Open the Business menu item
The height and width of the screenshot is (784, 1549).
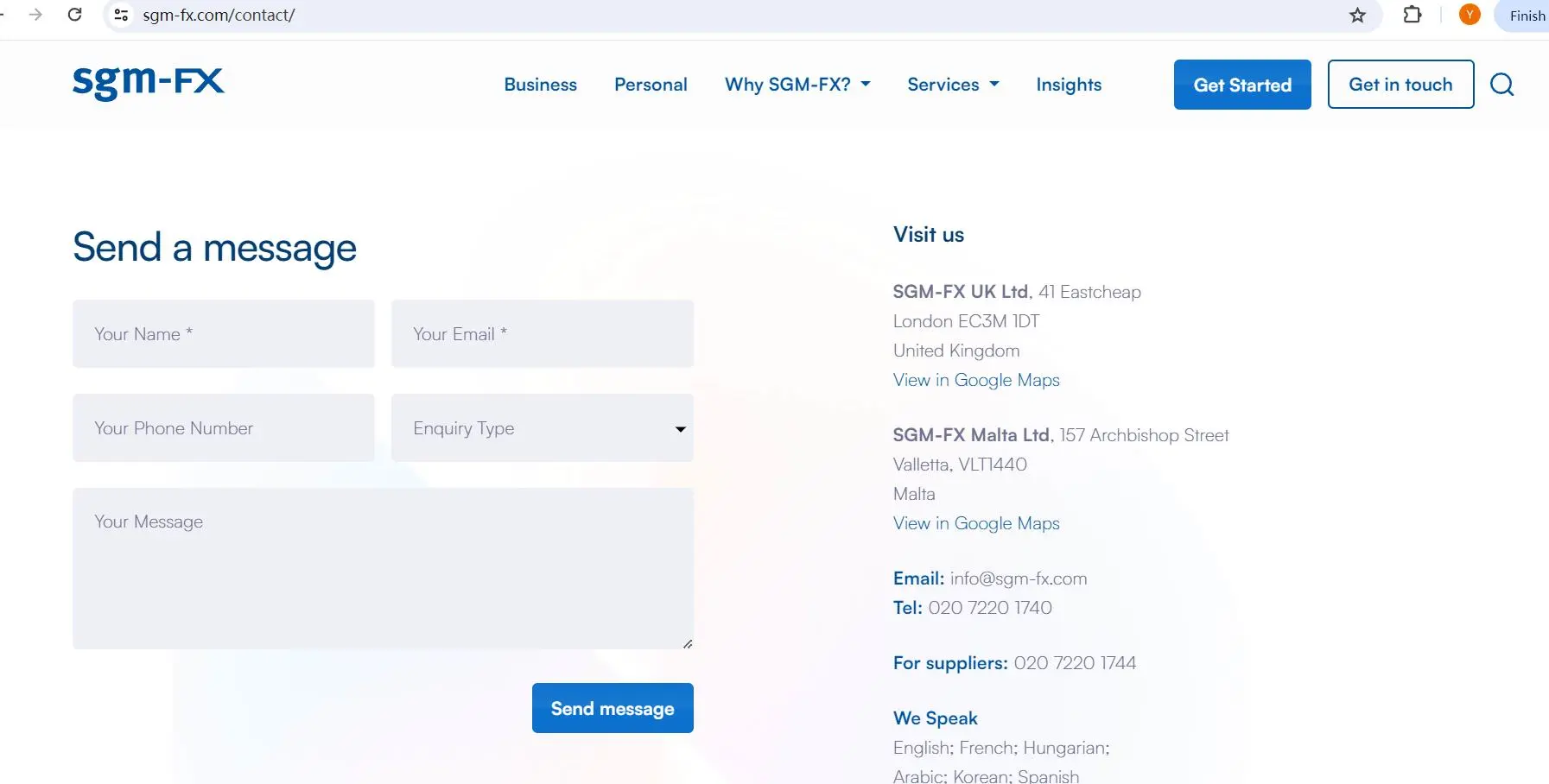541,85
